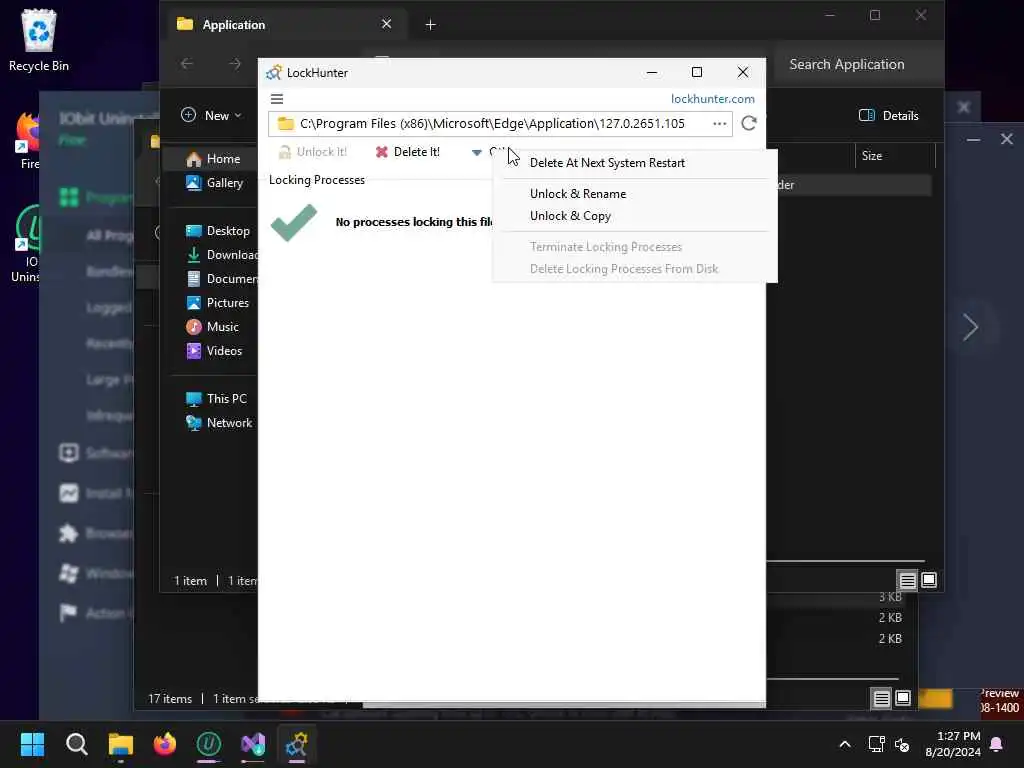Open Firefox from the taskbar
1024x768 pixels.
click(x=165, y=744)
